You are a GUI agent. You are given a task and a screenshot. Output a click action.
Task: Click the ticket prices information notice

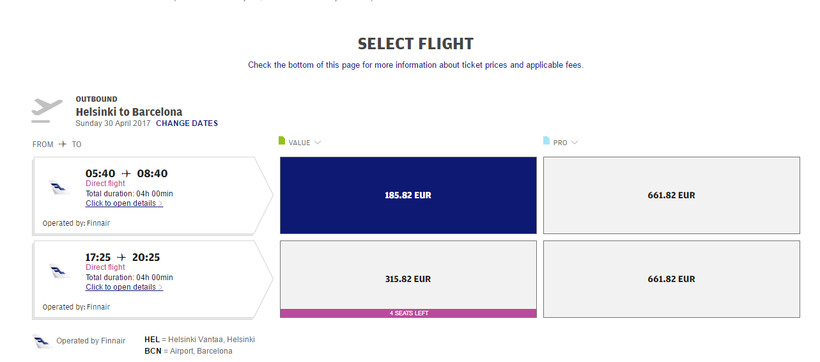[x=415, y=65]
